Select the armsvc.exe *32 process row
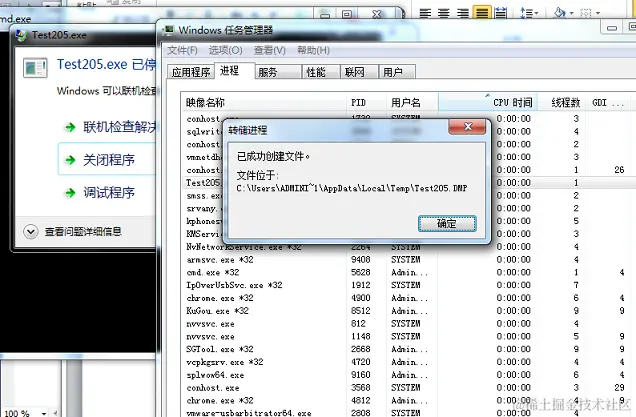The image size is (636, 417). [406, 260]
